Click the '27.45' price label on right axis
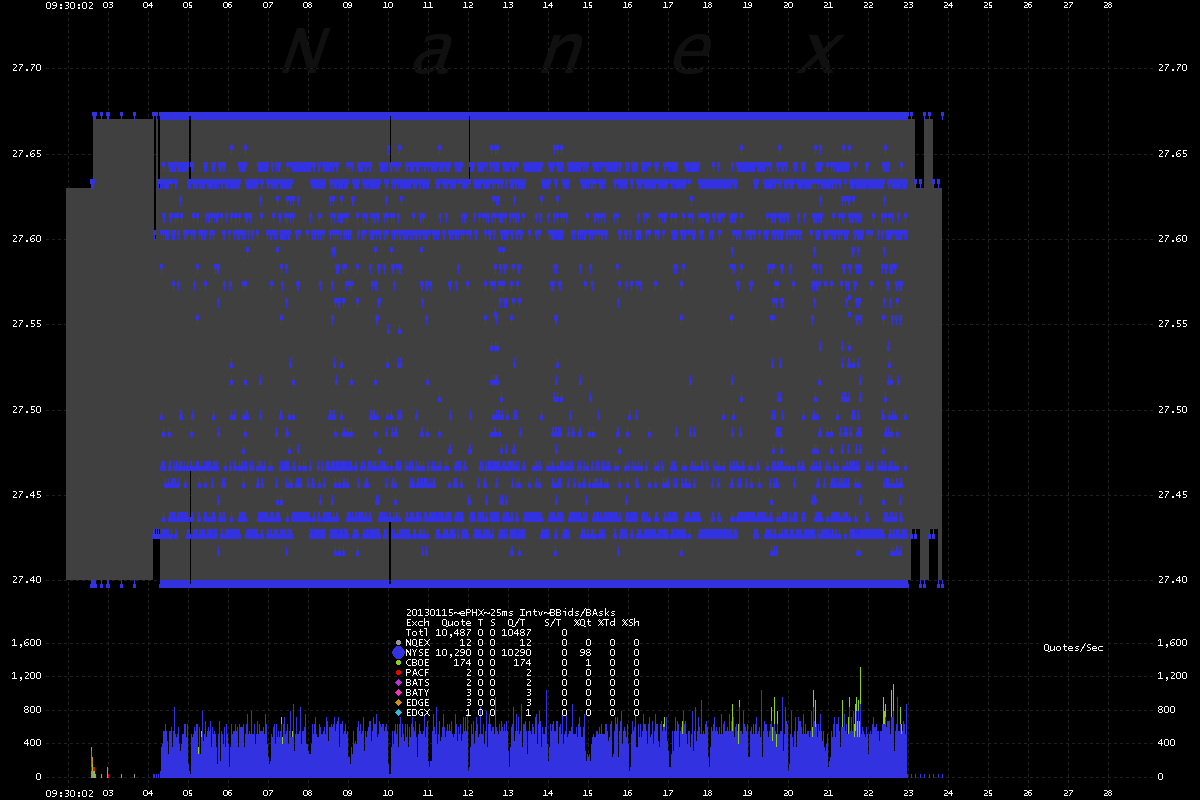 pyautogui.click(x=1172, y=495)
